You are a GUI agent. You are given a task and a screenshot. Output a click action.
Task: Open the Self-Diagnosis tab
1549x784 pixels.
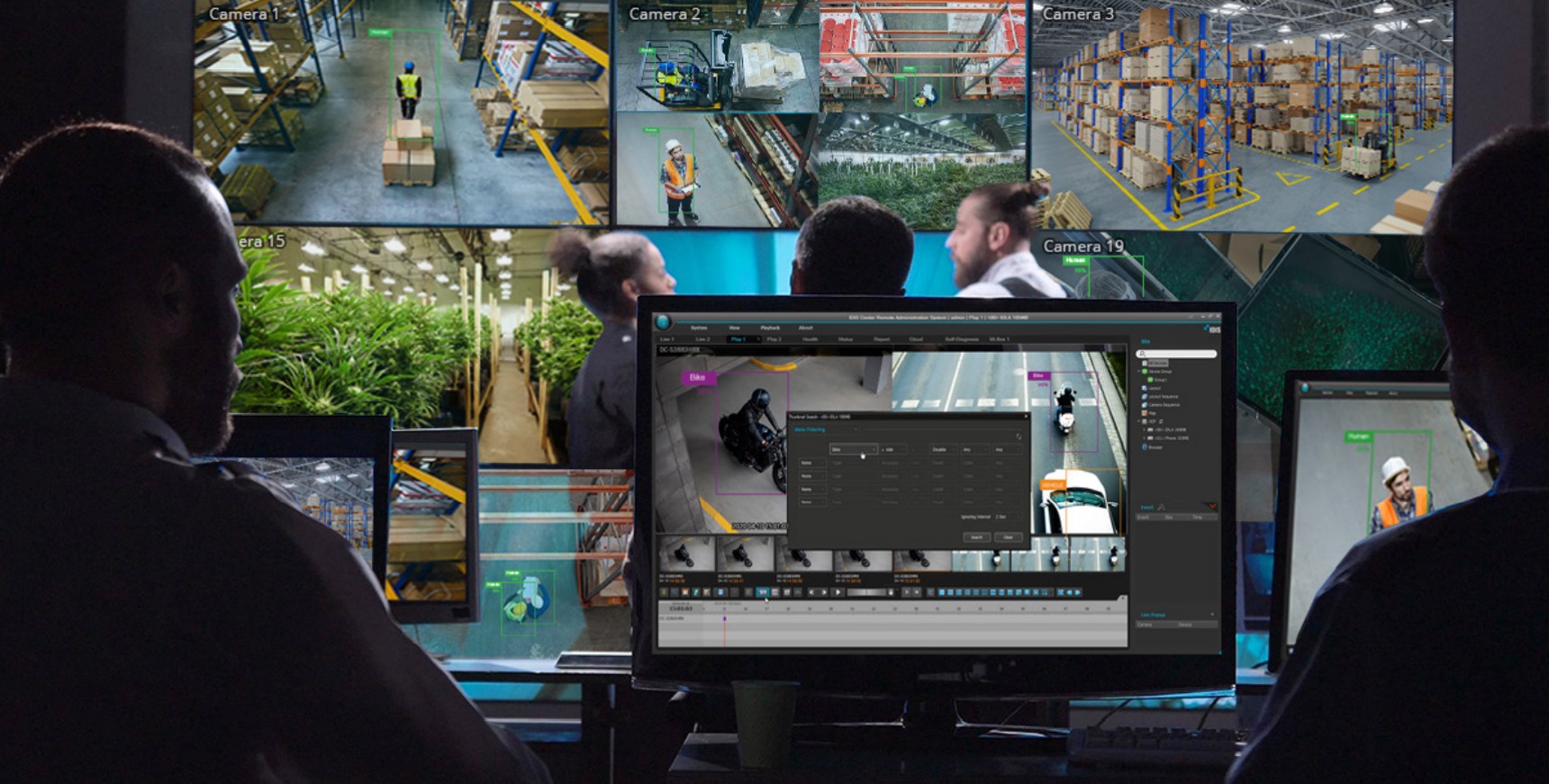962,339
